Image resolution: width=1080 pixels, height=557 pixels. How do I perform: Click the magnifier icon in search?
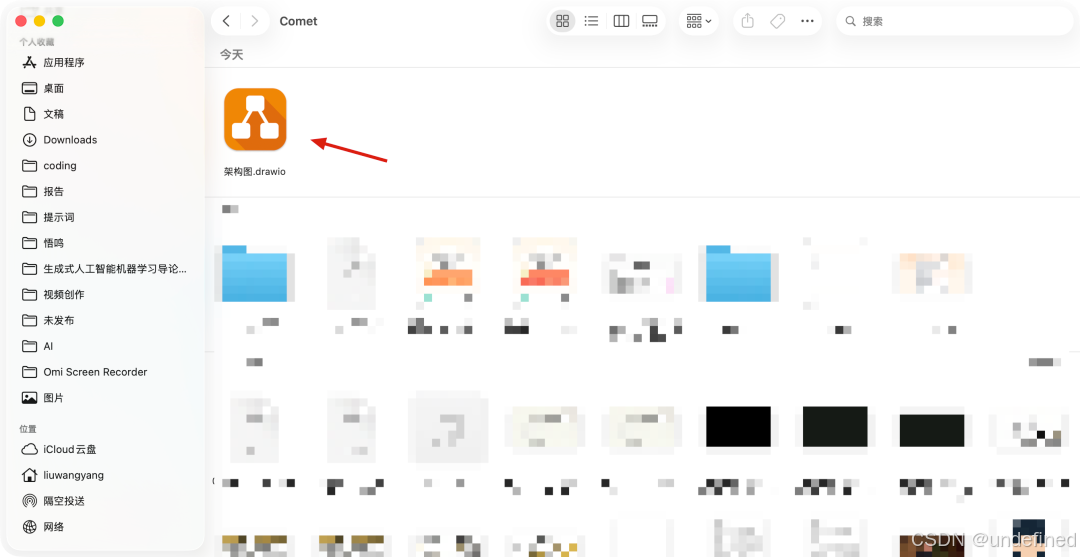(851, 21)
